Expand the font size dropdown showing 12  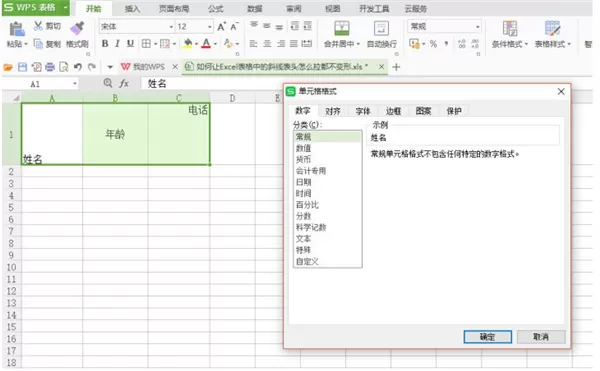coord(210,27)
